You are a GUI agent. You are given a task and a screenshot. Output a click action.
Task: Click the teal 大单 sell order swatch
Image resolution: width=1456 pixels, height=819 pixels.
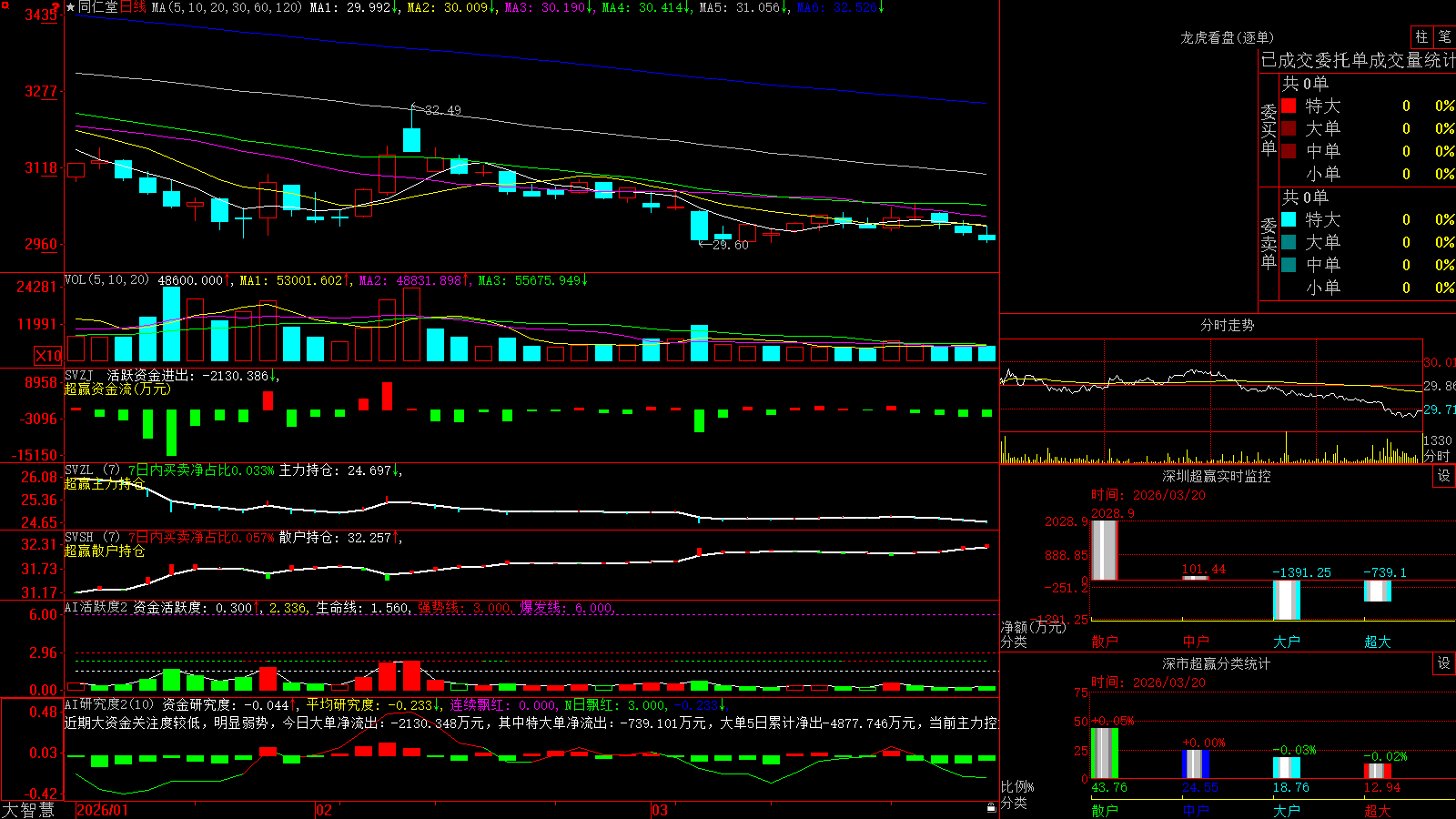(x=1289, y=242)
